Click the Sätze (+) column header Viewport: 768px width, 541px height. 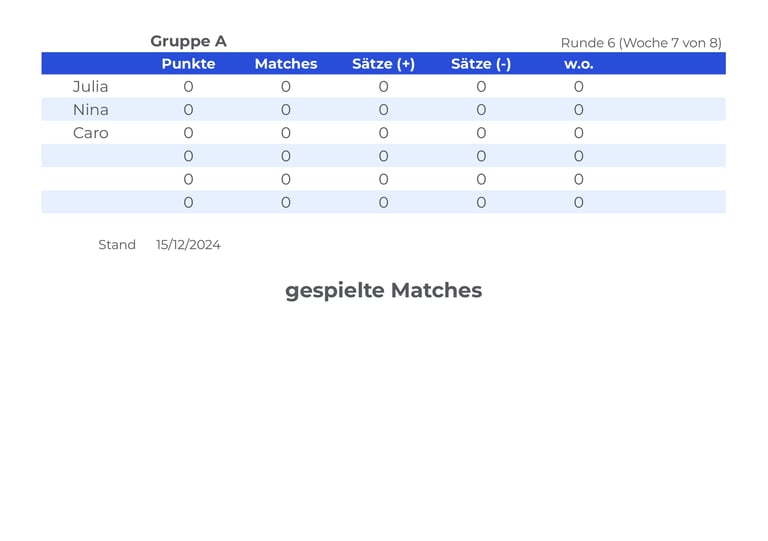pos(383,64)
